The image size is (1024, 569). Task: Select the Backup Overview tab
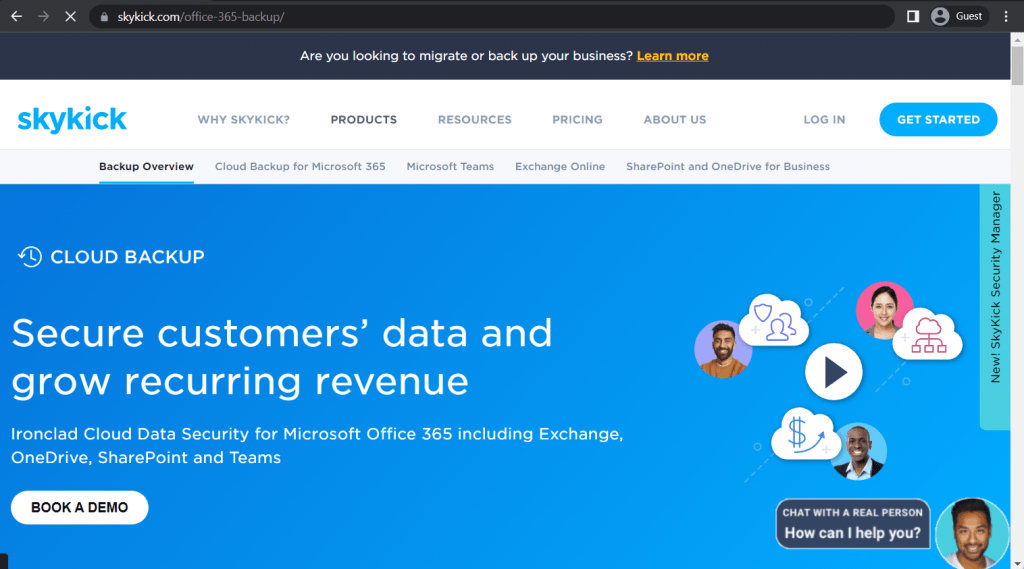tap(146, 167)
